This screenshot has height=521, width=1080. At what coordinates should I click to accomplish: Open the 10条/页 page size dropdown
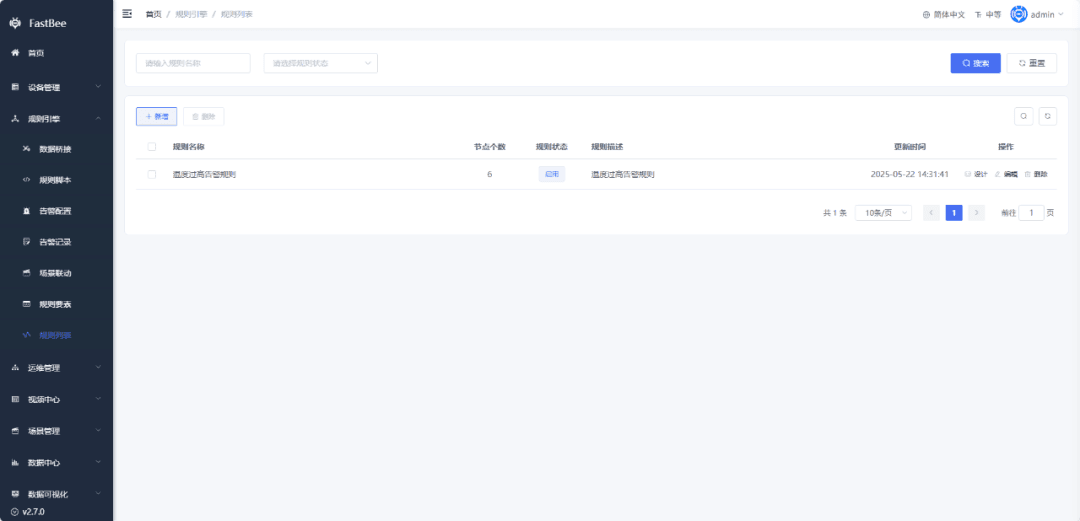coord(883,213)
